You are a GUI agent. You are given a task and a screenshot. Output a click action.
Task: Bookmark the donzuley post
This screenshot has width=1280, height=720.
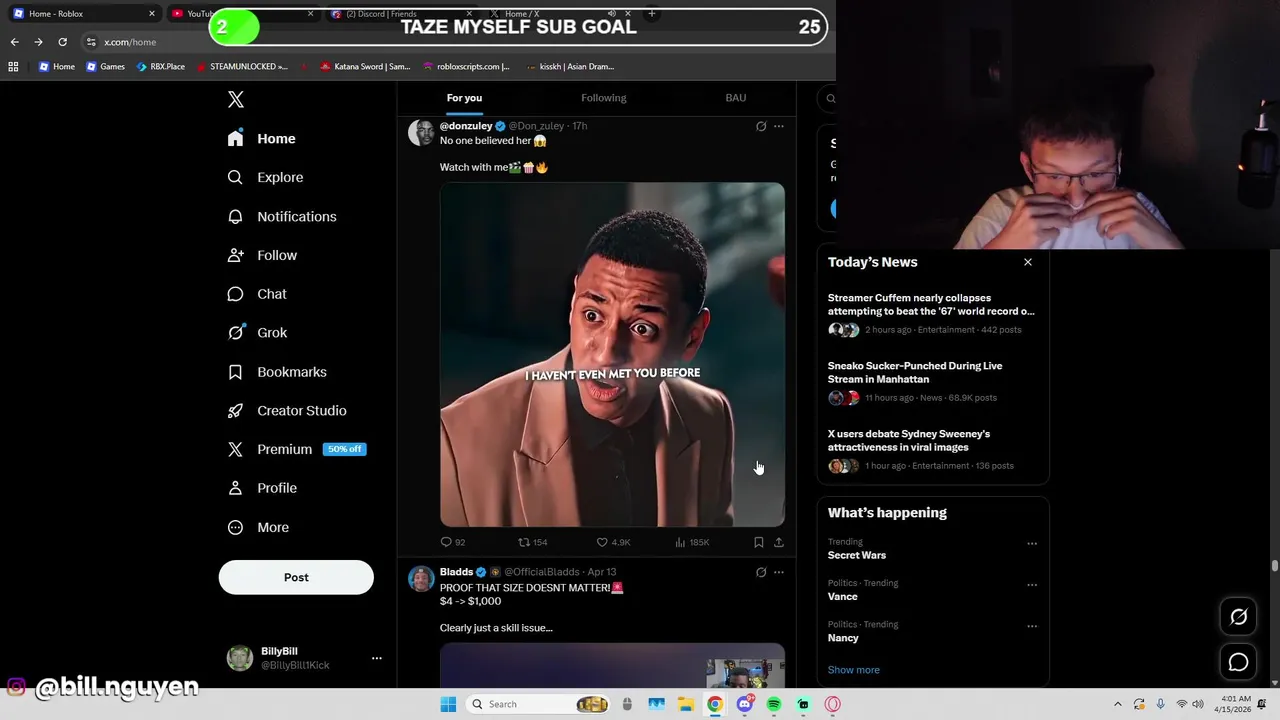759,542
